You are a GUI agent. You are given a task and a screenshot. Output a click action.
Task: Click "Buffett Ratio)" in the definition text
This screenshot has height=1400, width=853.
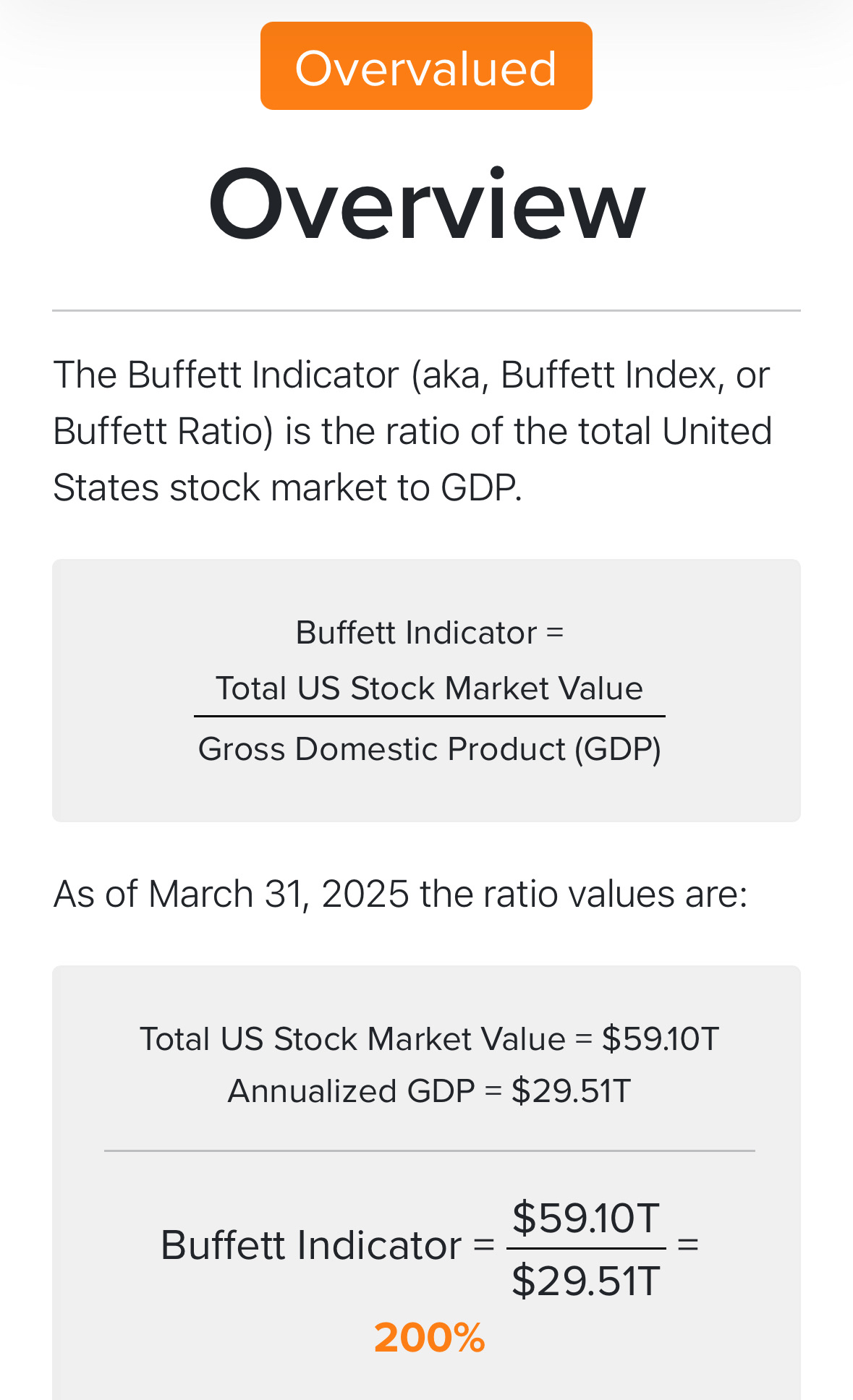tap(163, 432)
